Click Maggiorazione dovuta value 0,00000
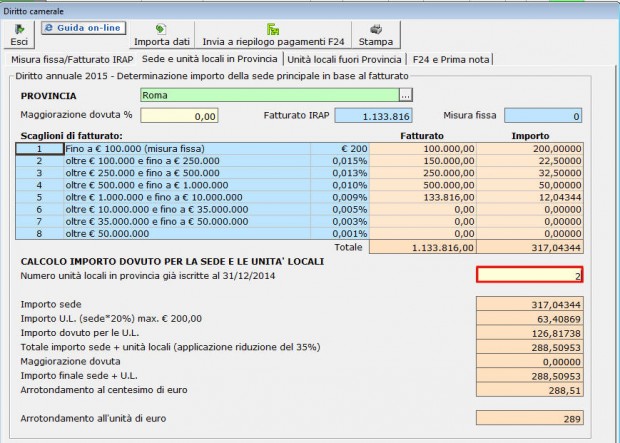 (x=530, y=362)
